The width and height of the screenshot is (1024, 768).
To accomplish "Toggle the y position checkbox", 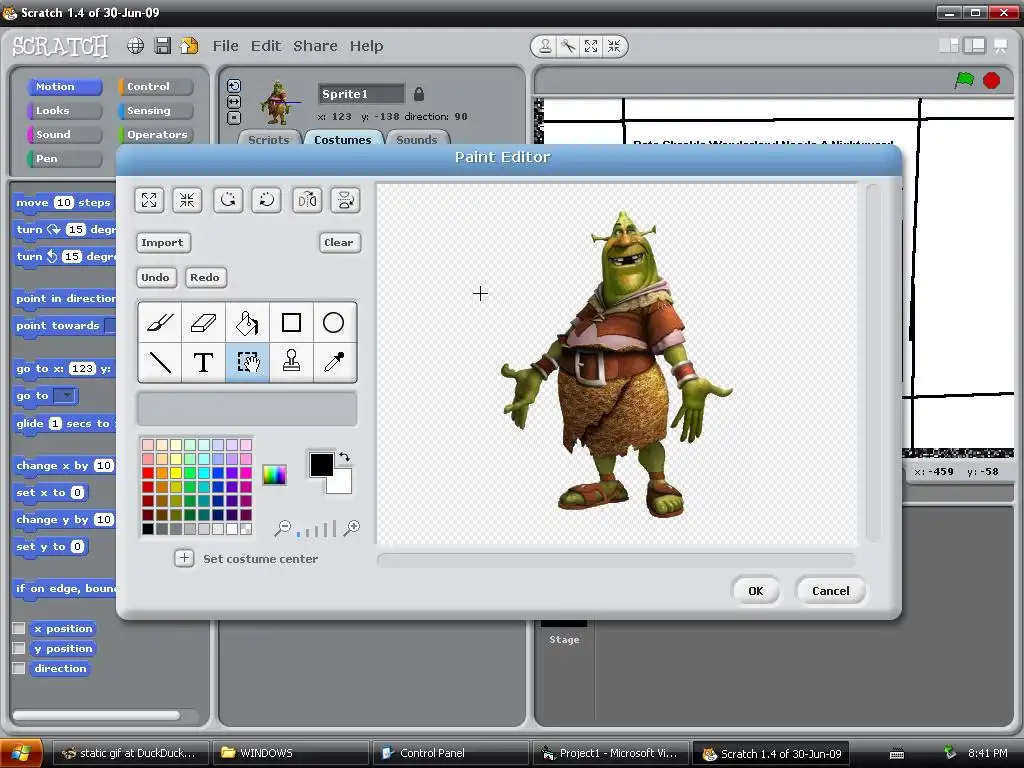I will pyautogui.click(x=19, y=648).
